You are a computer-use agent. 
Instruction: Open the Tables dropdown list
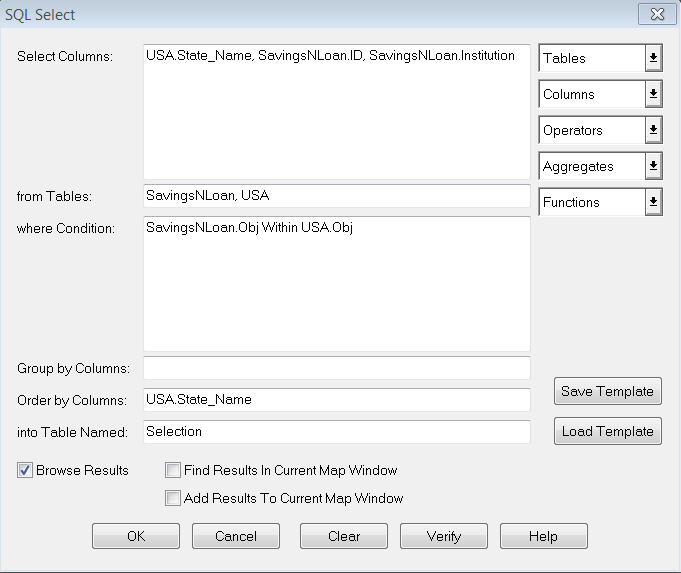click(653, 58)
